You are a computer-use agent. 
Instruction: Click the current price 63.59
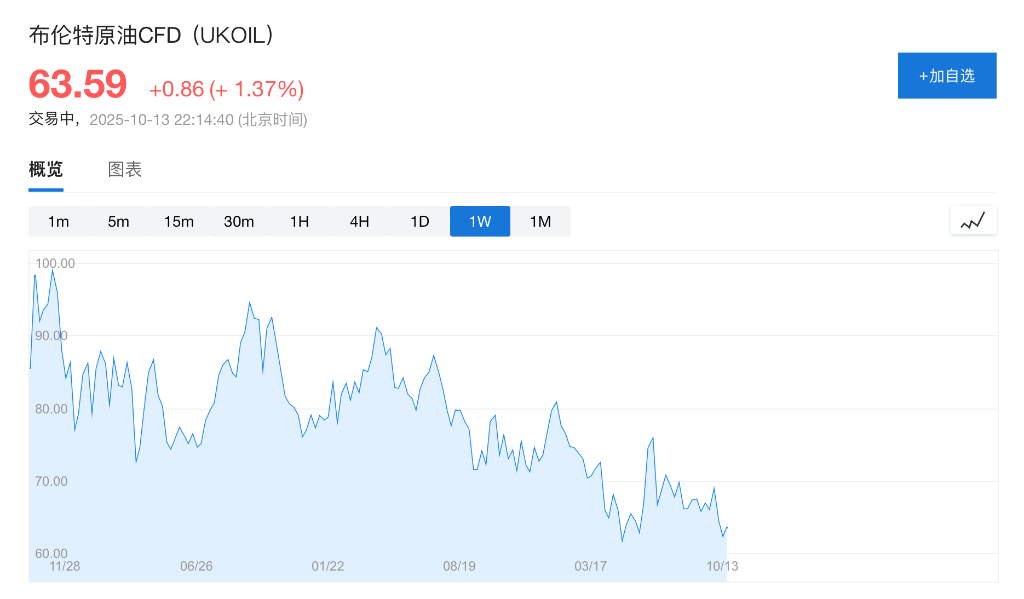click(78, 84)
